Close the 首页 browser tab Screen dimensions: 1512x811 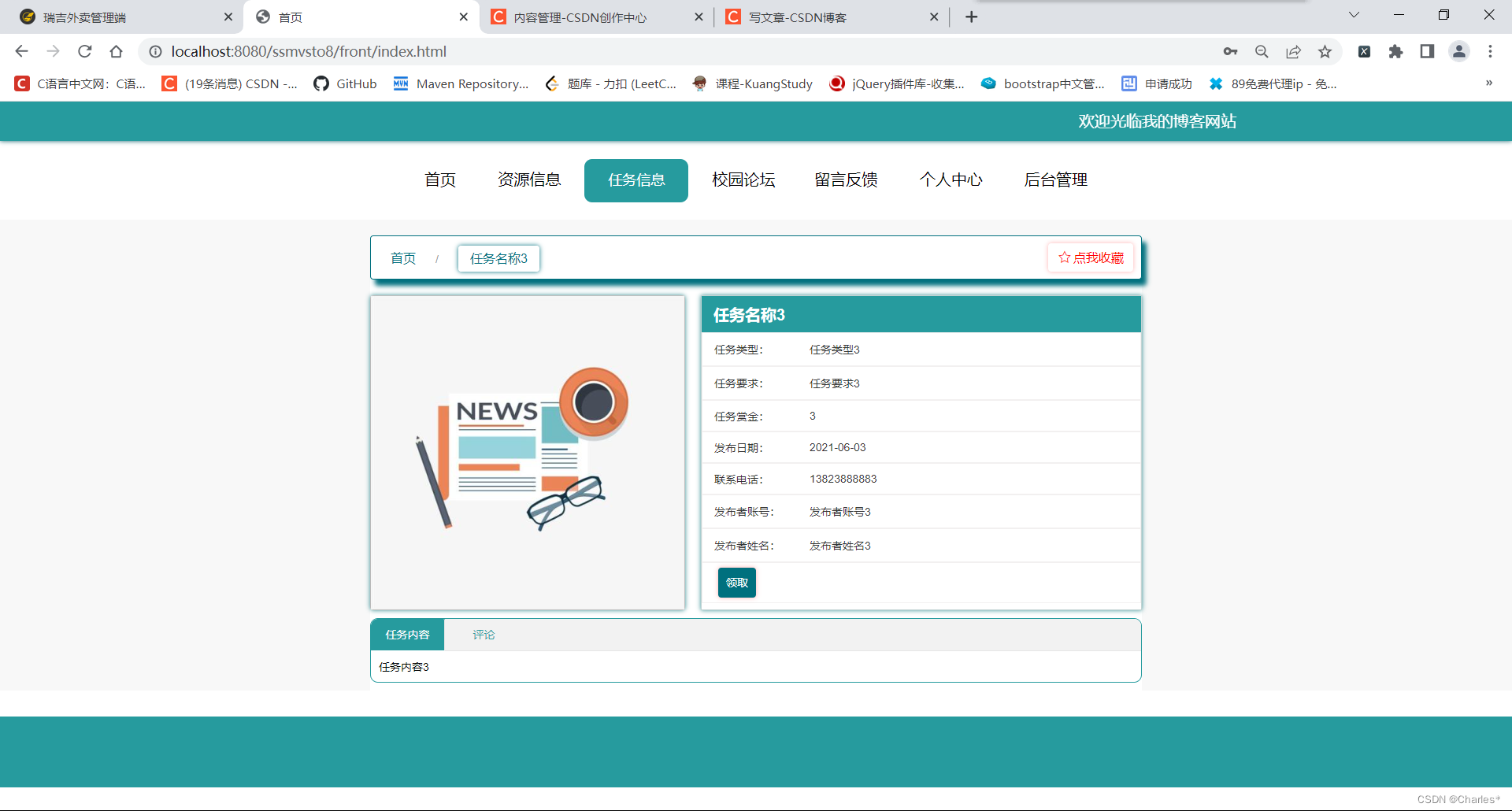[x=463, y=17]
